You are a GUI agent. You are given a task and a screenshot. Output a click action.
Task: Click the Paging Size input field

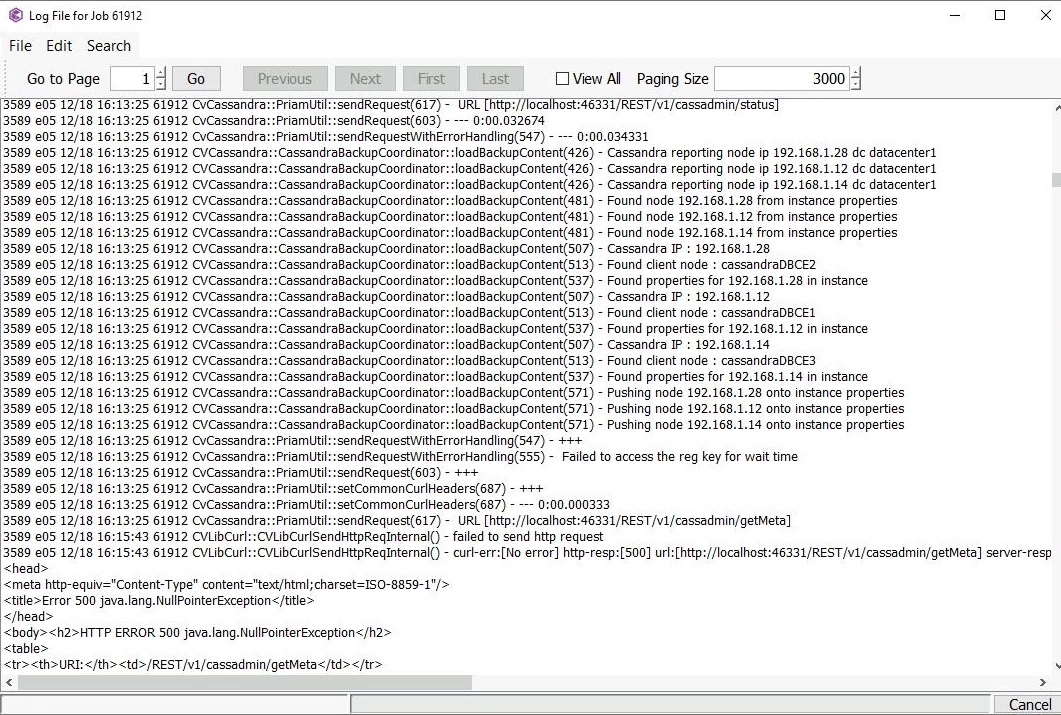pyautogui.click(x=782, y=78)
